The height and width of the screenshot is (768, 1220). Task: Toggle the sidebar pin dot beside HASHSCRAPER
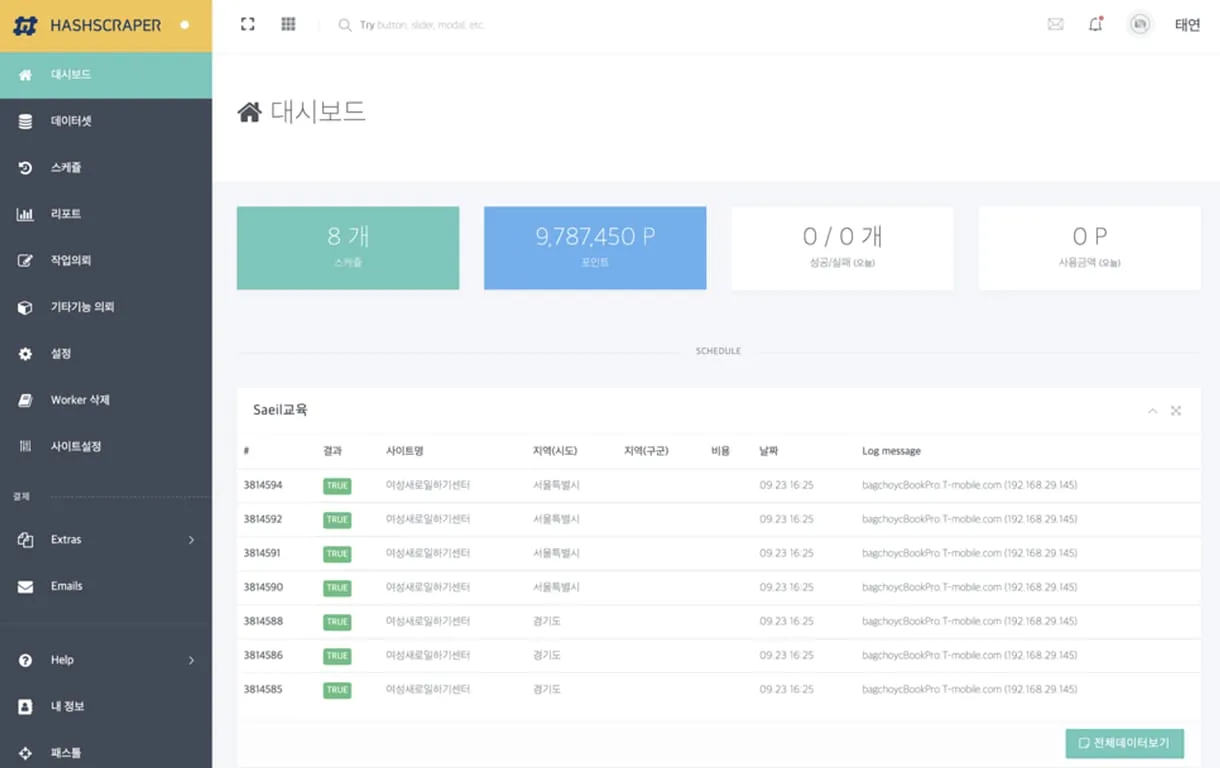(184, 25)
